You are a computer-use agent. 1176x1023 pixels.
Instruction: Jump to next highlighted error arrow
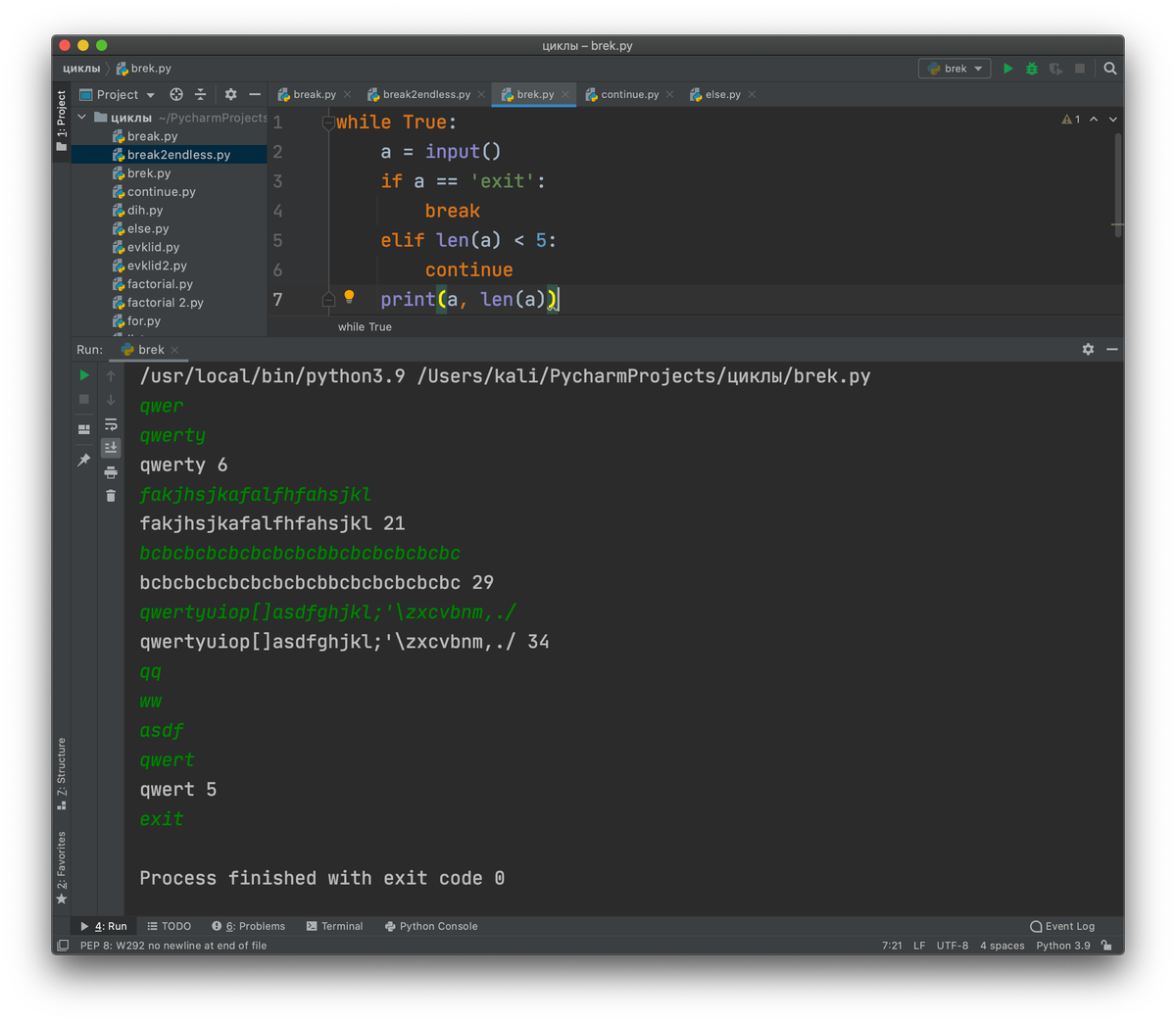(x=1113, y=120)
